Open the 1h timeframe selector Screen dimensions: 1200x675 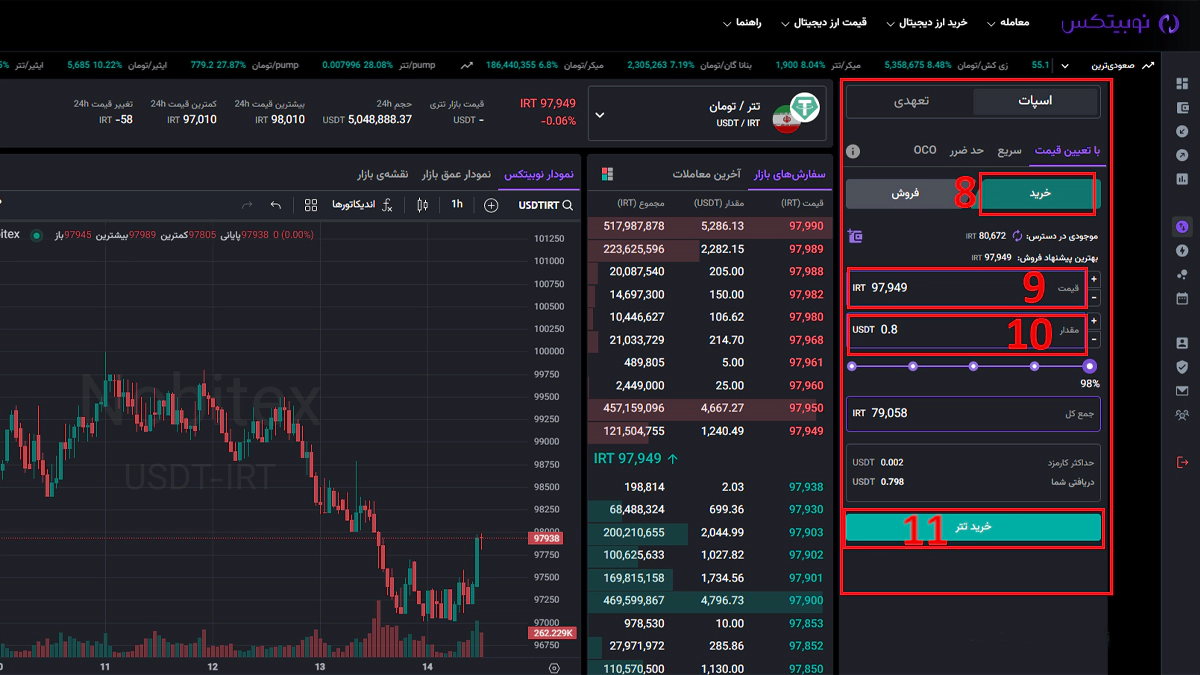click(457, 205)
